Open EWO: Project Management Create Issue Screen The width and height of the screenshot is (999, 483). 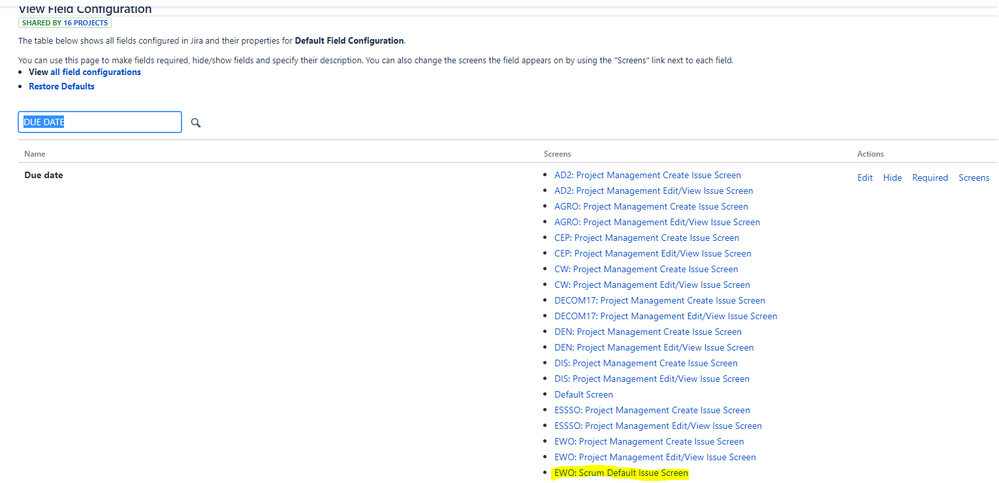[649, 441]
